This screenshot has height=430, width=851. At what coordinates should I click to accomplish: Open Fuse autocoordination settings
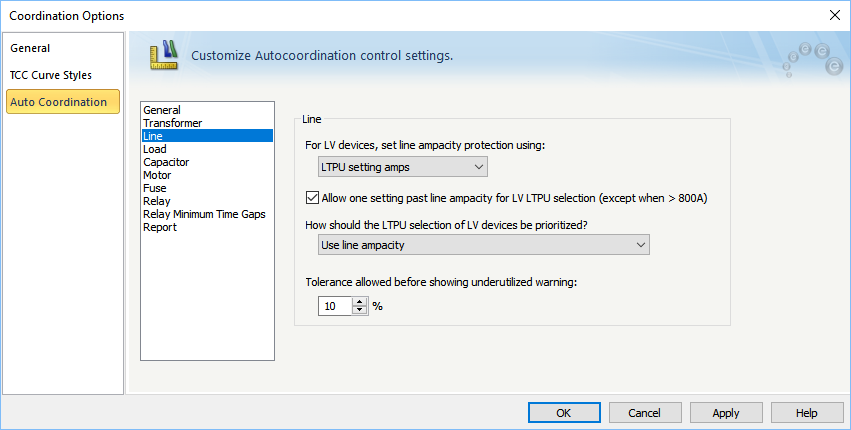(155, 188)
